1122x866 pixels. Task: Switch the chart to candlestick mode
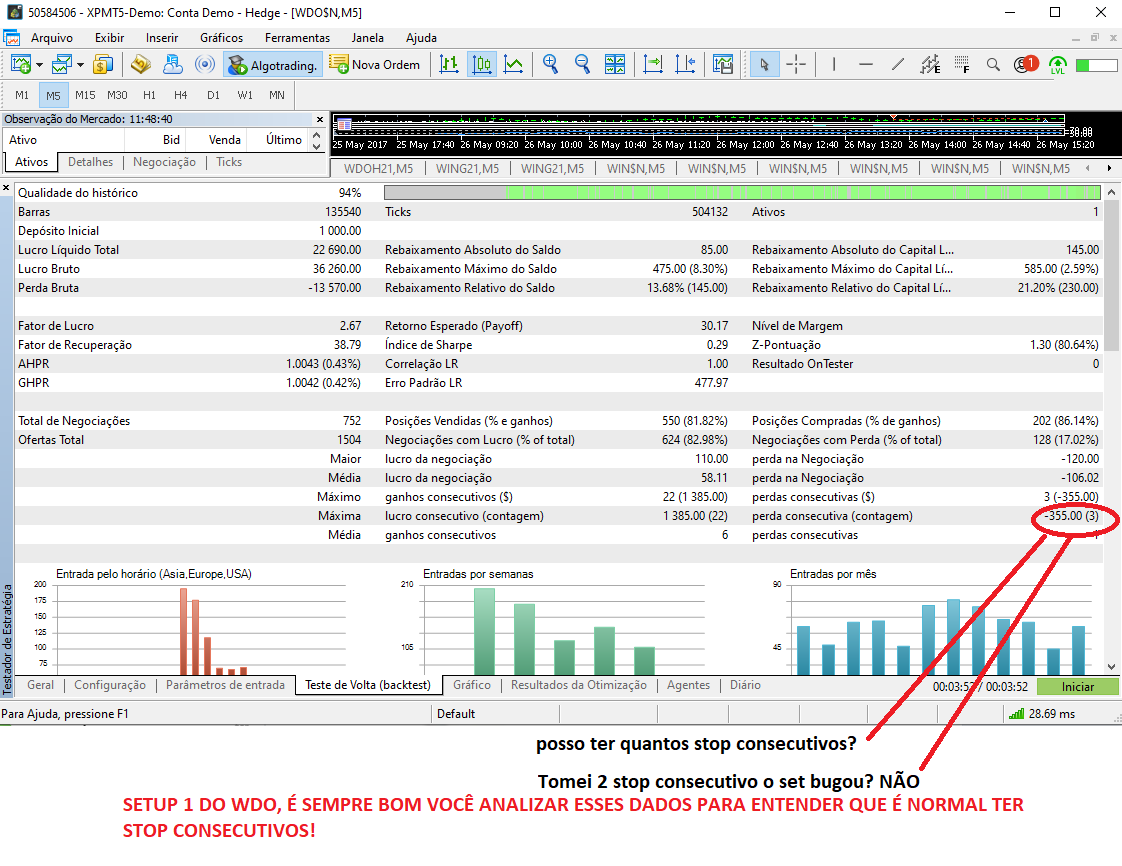point(481,65)
